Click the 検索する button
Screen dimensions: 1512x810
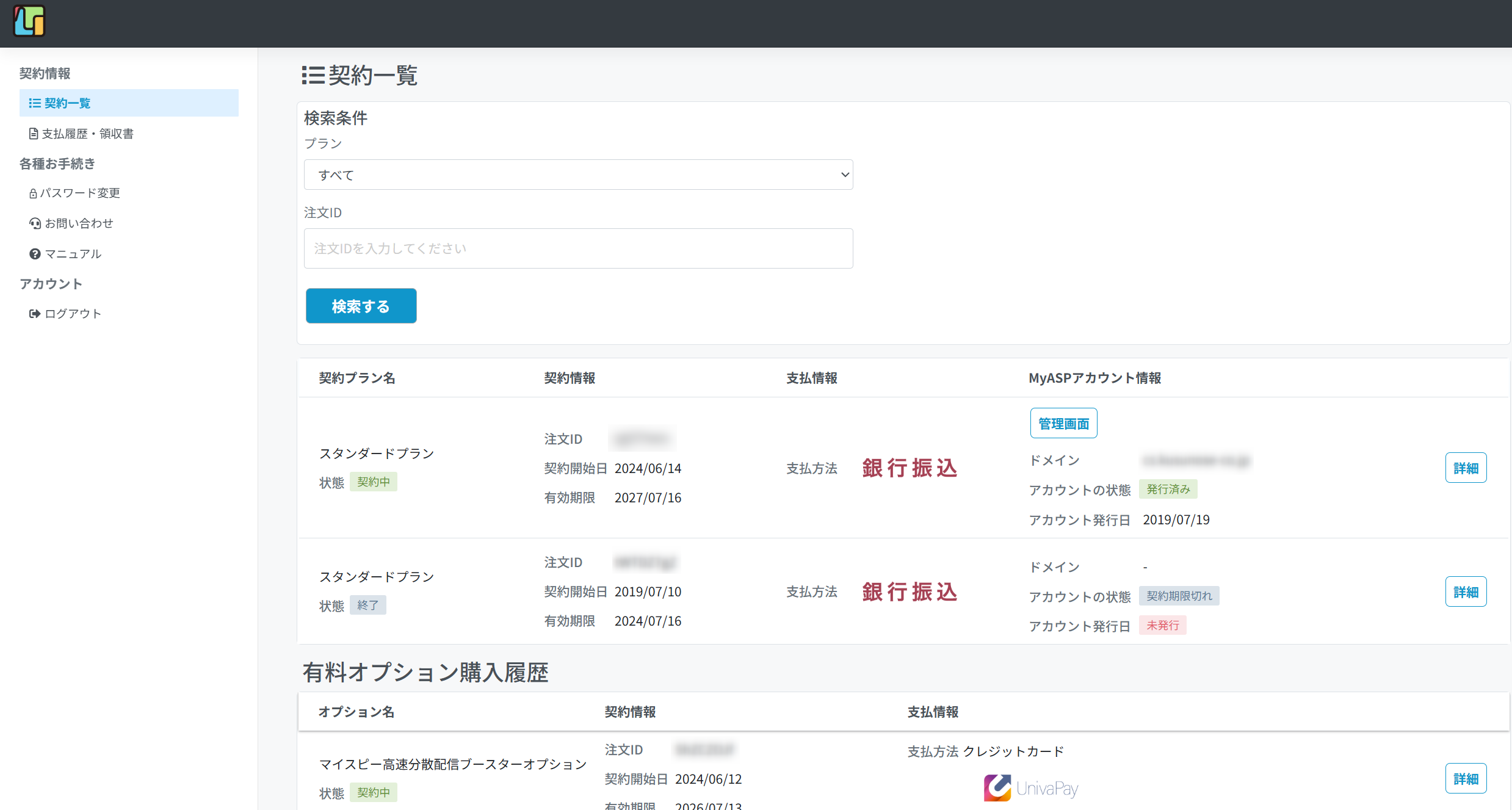[361, 306]
